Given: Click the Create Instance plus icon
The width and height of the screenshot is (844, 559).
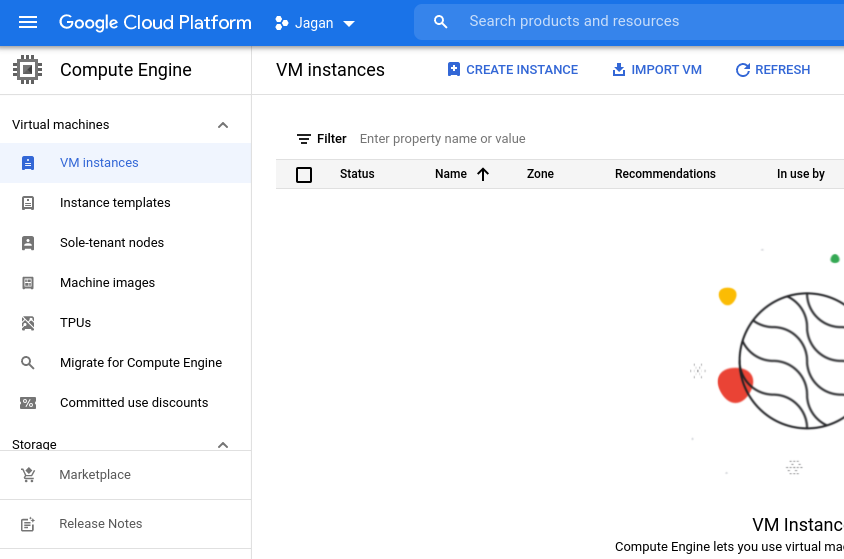Looking at the screenshot, I should pos(454,69).
